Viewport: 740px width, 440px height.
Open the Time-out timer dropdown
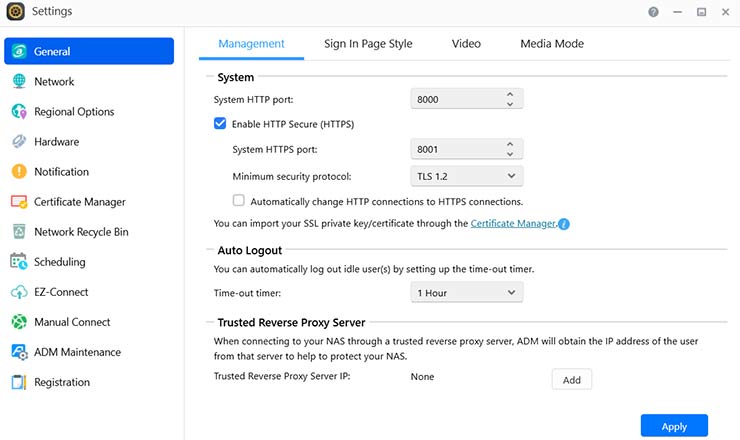(467, 292)
